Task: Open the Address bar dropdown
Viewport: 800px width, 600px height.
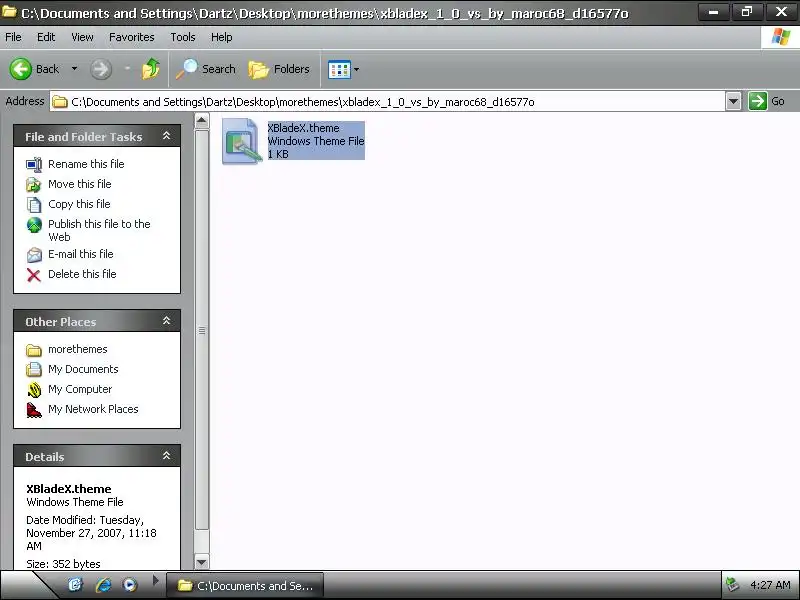Action: [733, 101]
